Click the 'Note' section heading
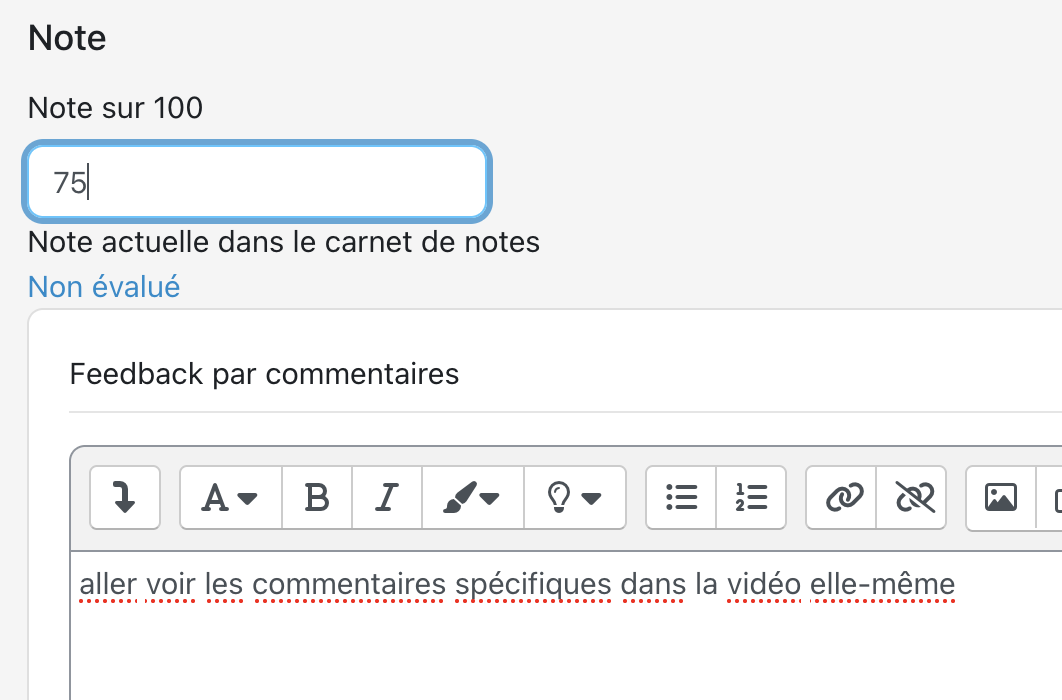The height and width of the screenshot is (700, 1062). pyautogui.click(x=67, y=39)
